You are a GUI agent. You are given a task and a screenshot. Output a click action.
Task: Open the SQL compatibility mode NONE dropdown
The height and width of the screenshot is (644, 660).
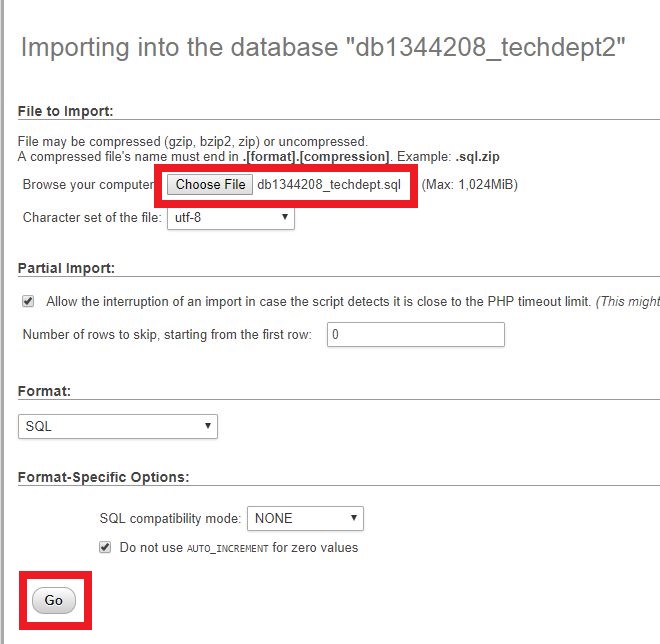click(305, 518)
